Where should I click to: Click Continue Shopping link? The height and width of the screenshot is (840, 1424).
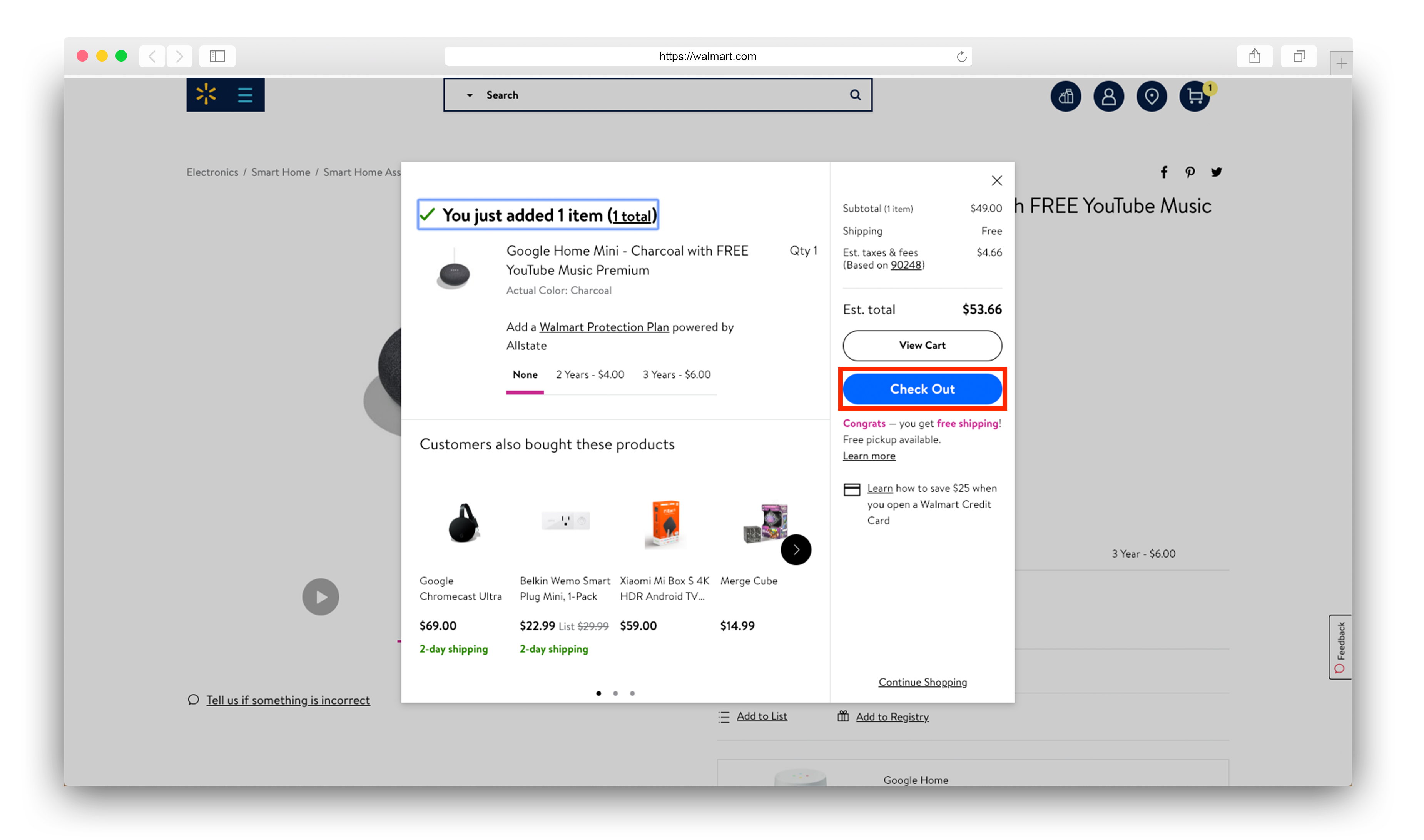coord(922,682)
